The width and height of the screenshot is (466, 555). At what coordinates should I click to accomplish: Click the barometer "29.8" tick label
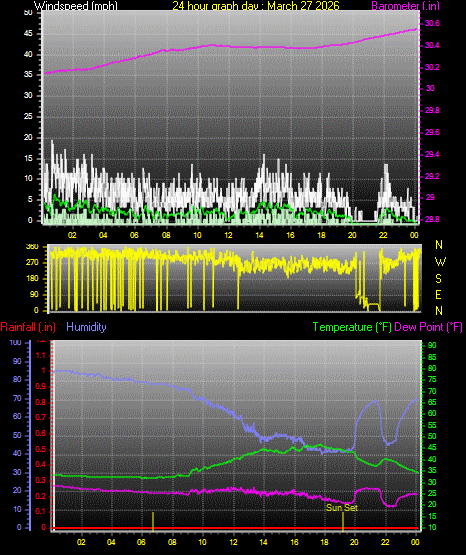(432, 110)
